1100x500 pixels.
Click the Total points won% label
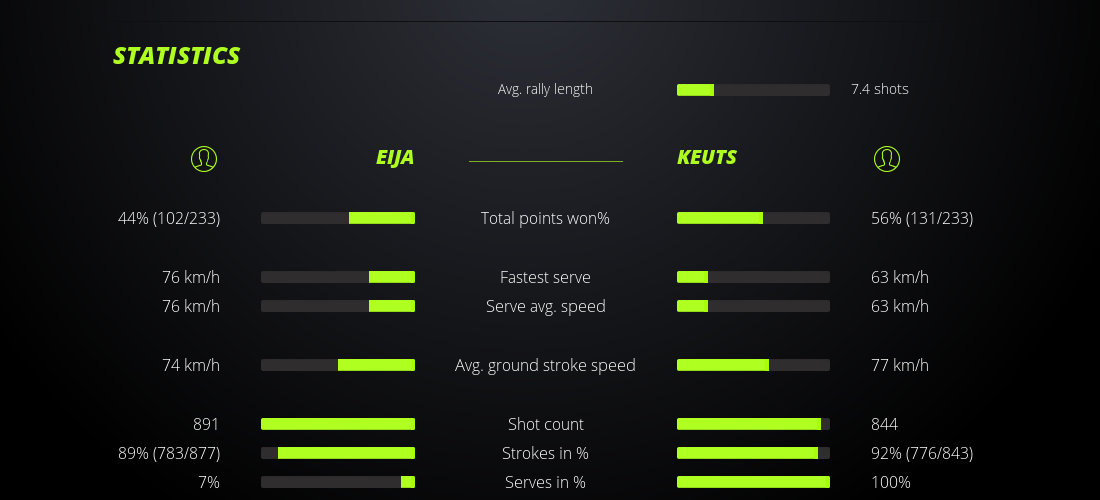545,218
